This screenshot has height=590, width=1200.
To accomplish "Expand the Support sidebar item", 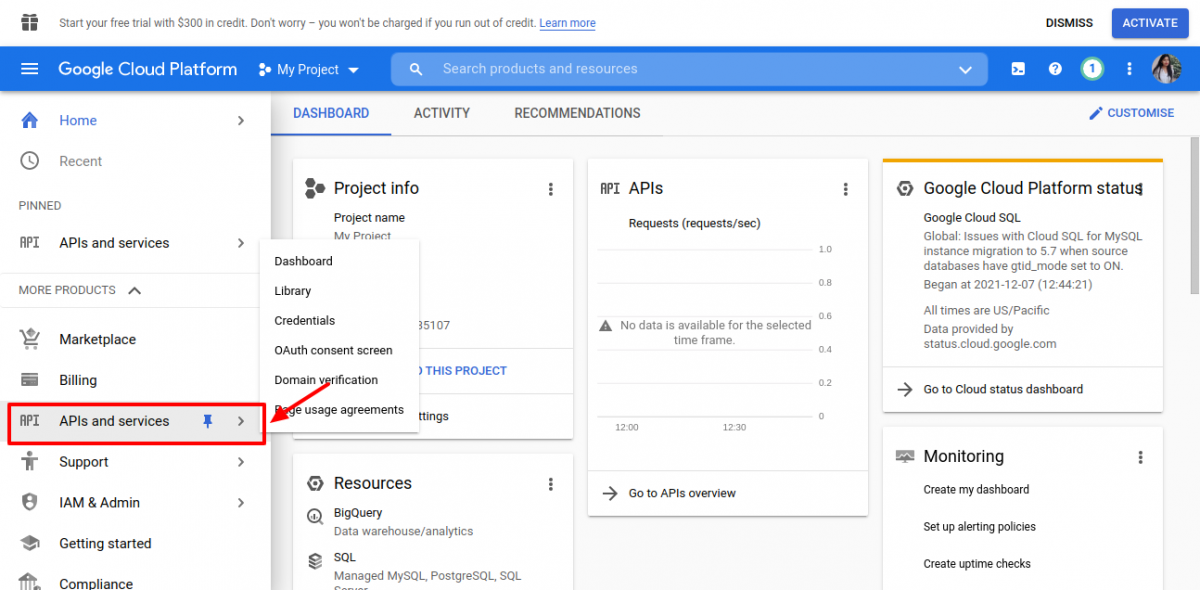I will click(x=240, y=461).
